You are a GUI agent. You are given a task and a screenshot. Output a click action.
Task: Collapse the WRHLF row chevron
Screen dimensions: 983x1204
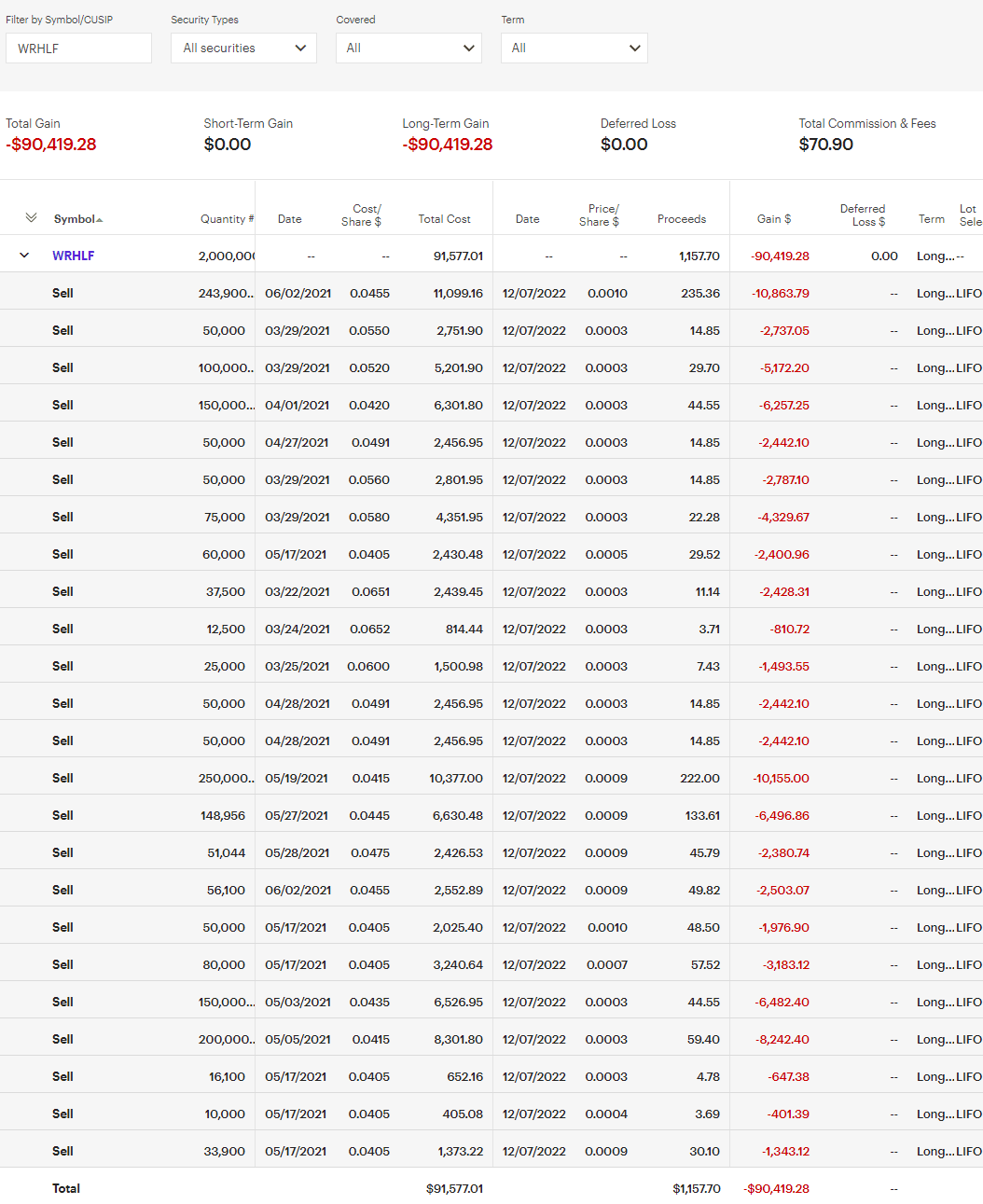click(24, 255)
